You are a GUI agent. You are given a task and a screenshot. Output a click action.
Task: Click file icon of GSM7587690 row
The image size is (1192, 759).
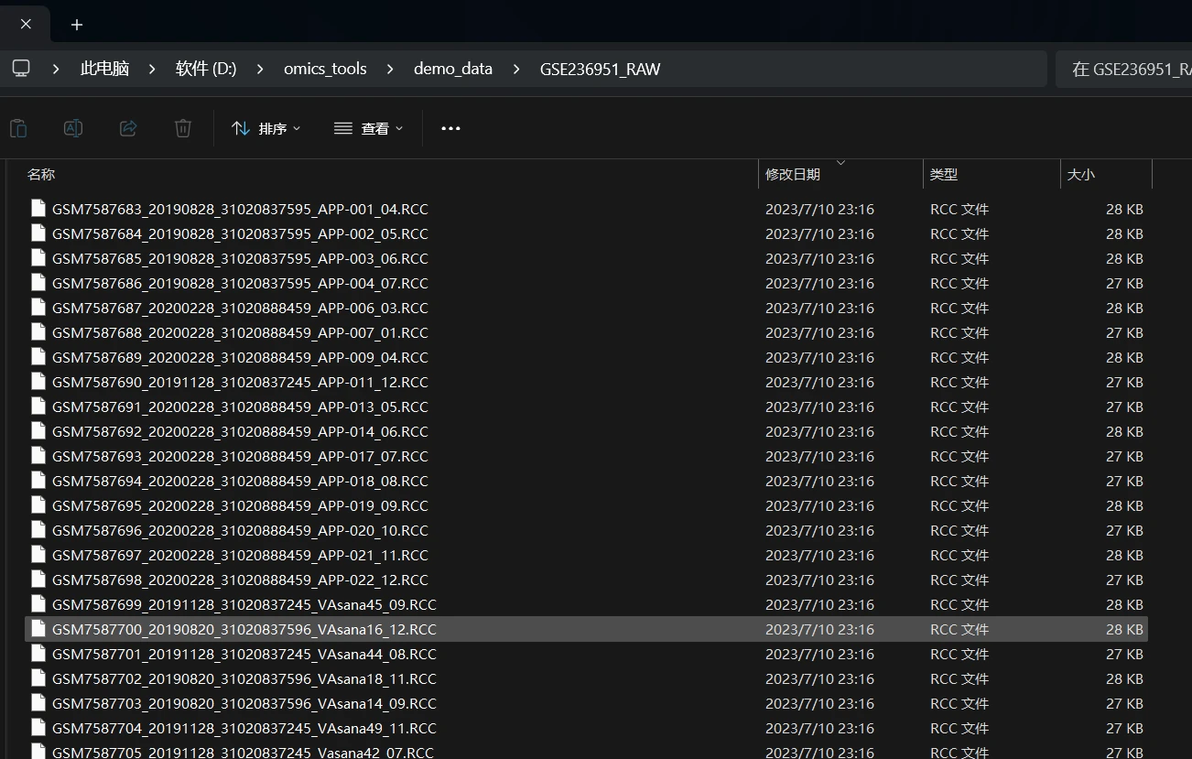38,381
